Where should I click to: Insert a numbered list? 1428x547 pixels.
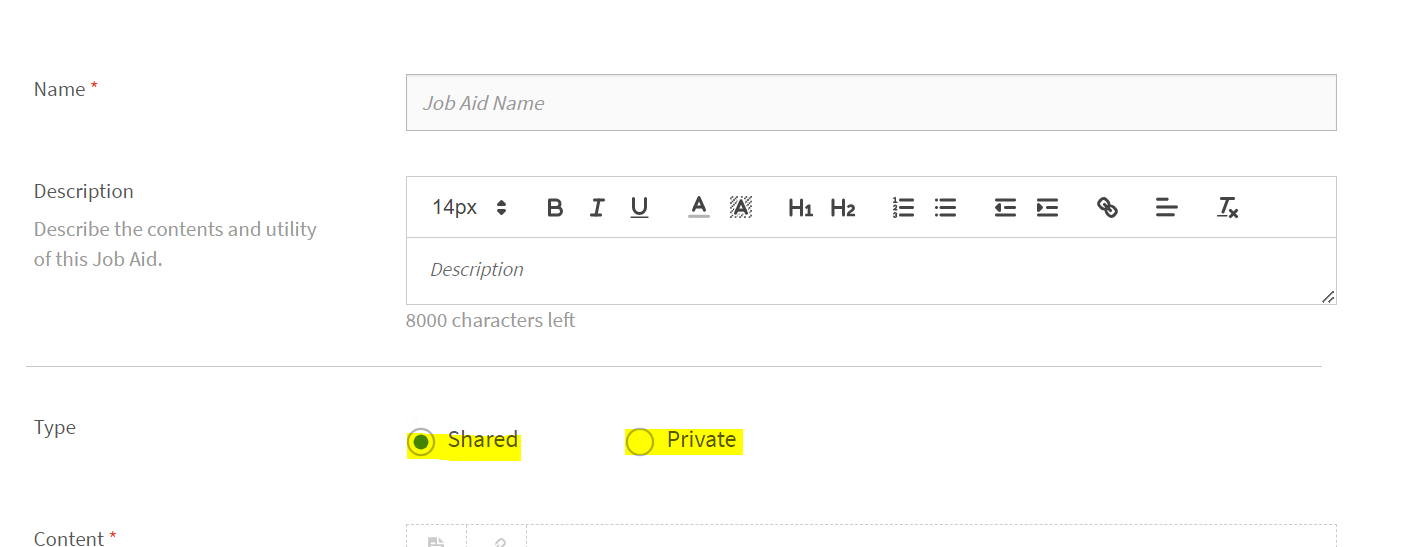pyautogui.click(x=904, y=208)
